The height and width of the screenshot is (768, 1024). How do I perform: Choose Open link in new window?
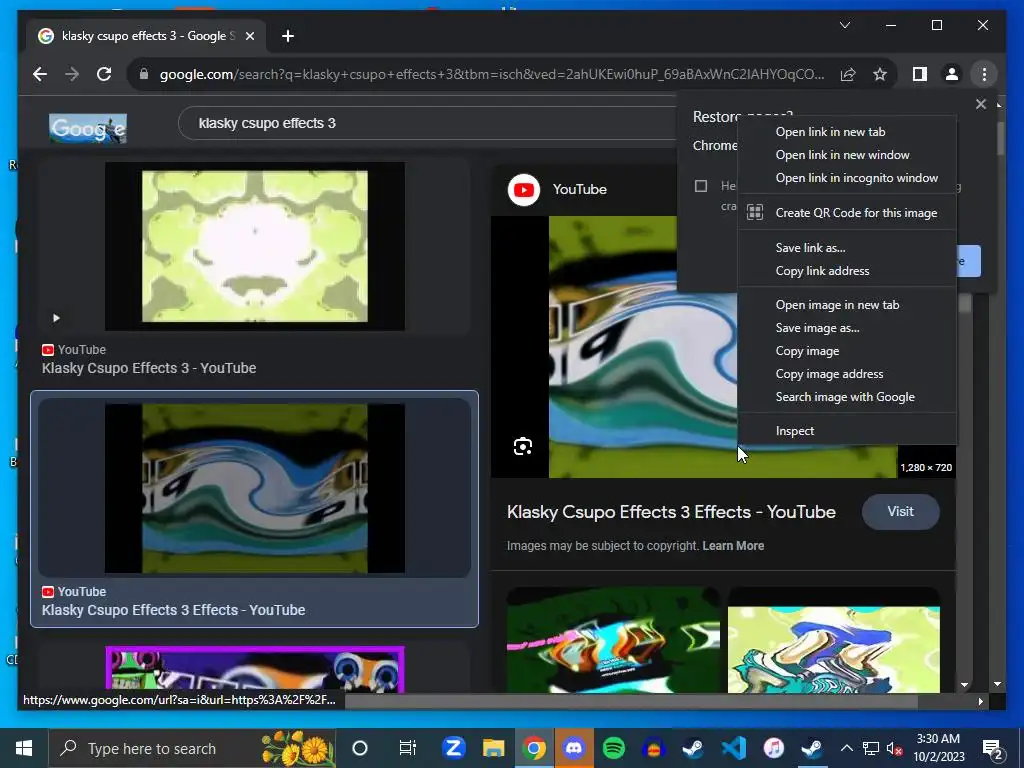pyautogui.click(x=847, y=155)
